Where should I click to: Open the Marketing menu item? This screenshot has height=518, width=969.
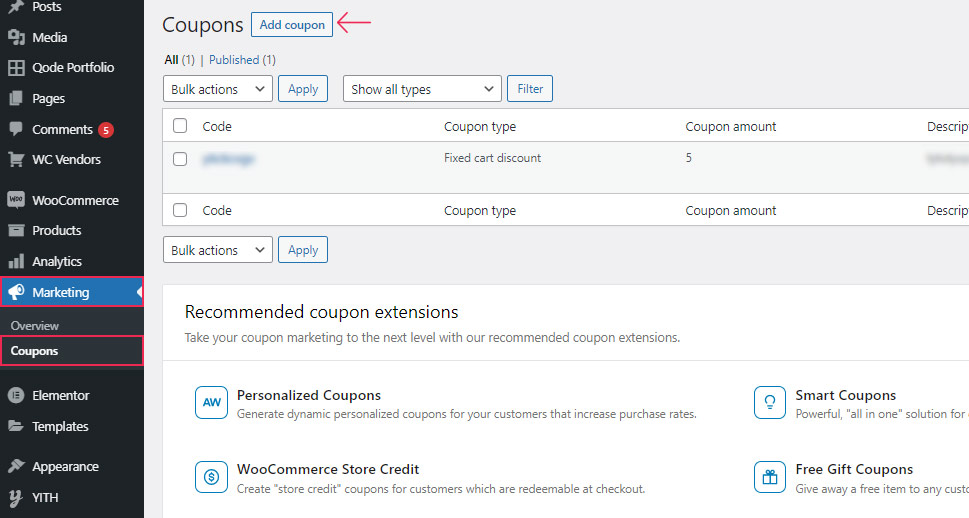[x=72, y=292]
